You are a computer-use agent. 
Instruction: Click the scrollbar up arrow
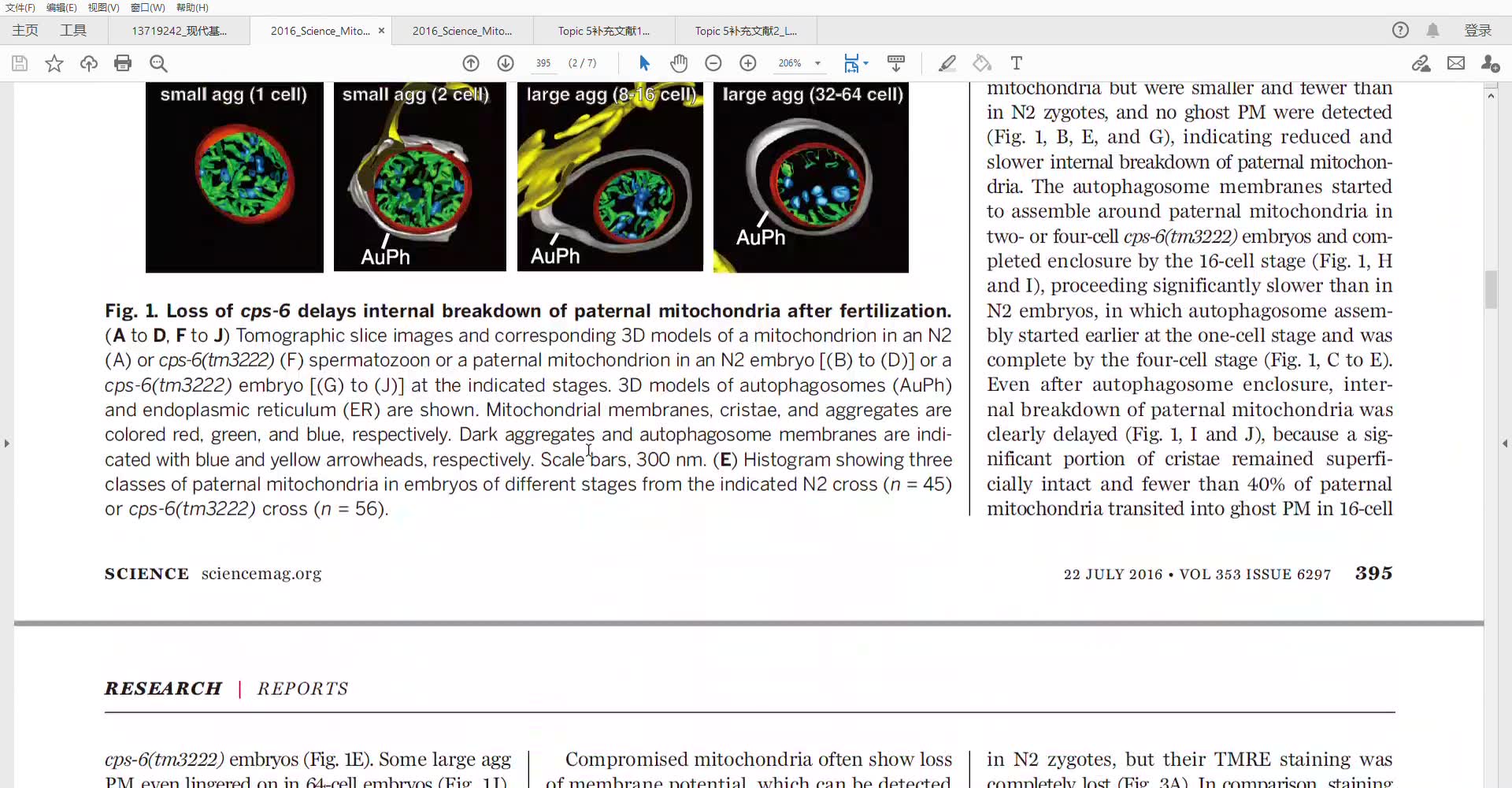pyautogui.click(x=1491, y=95)
